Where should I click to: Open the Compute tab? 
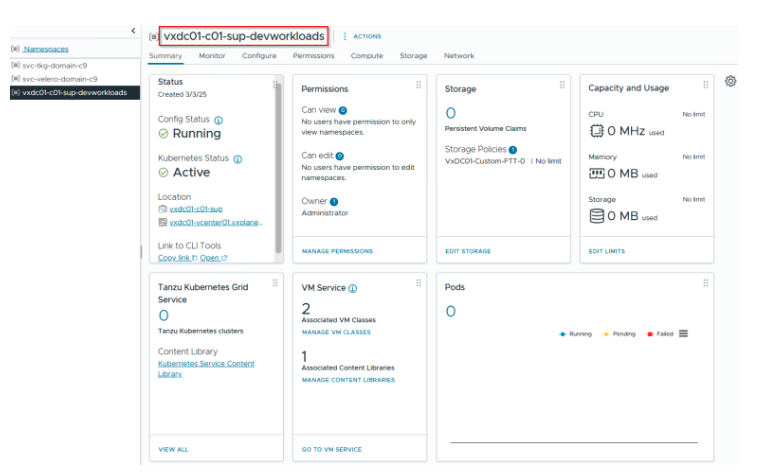point(367,56)
